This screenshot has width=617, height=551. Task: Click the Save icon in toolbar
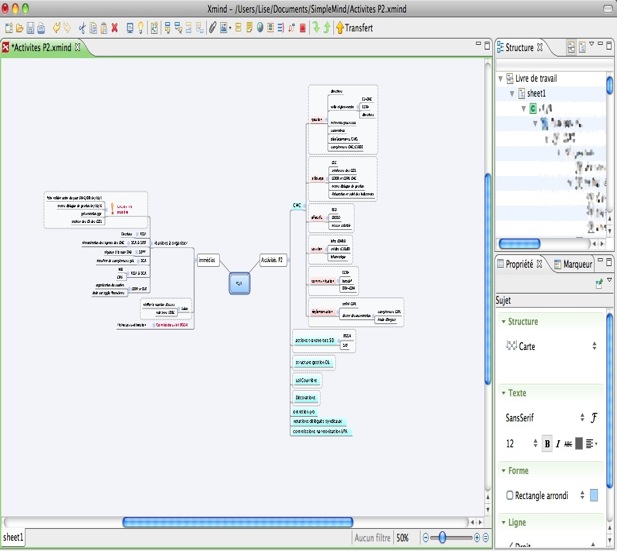pos(29,27)
